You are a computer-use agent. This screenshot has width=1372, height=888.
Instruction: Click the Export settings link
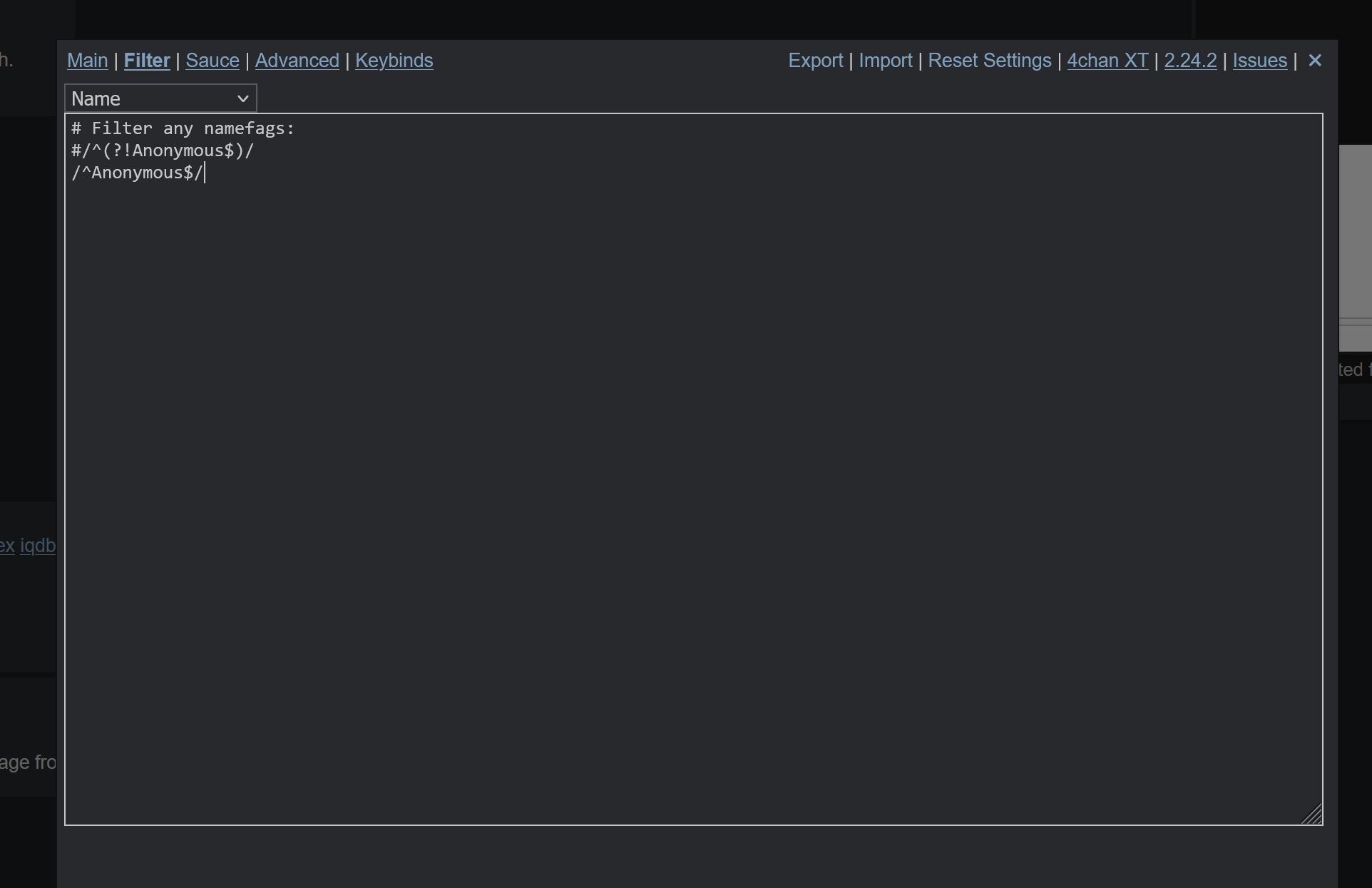tap(815, 61)
